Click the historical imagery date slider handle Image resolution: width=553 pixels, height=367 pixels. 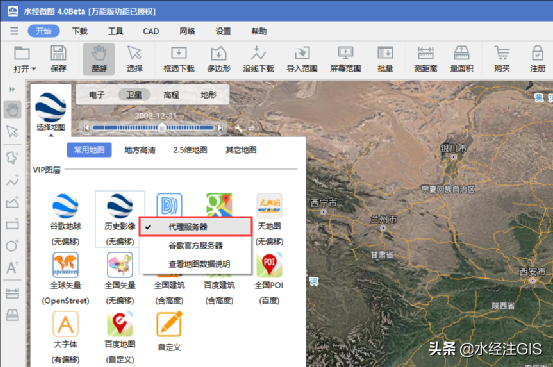162,127
